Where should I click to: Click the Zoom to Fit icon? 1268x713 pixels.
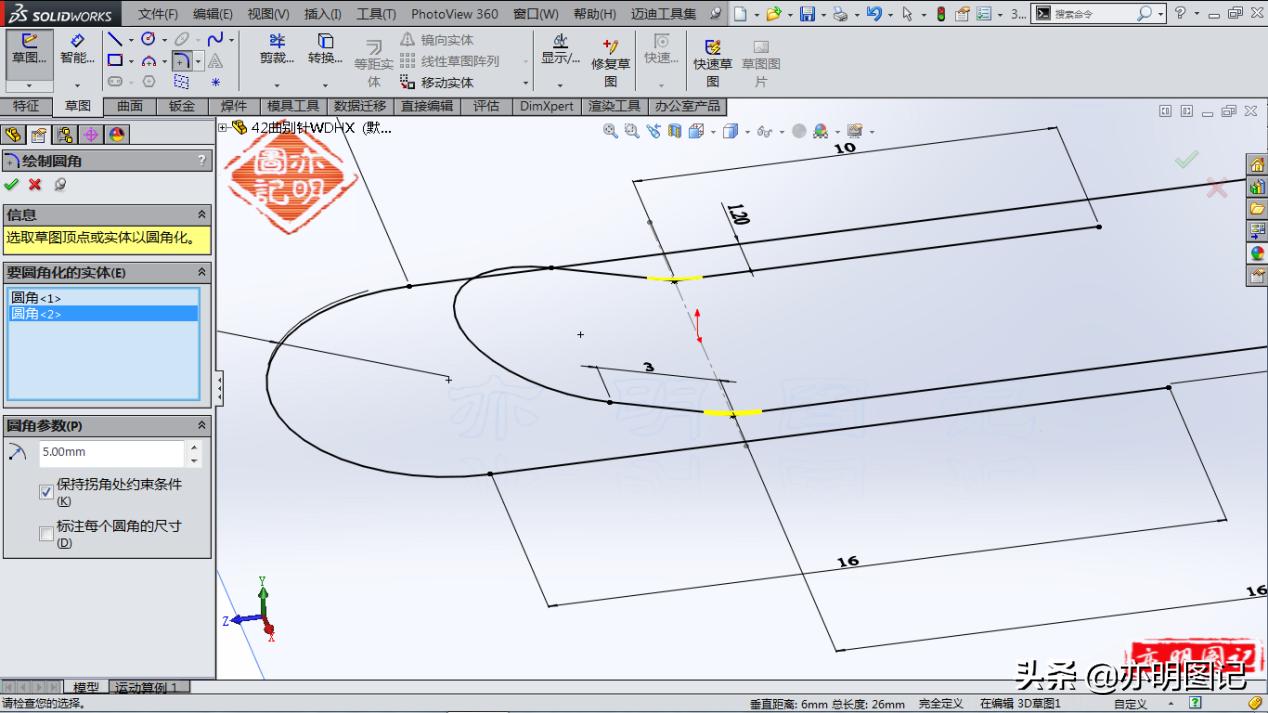[611, 131]
